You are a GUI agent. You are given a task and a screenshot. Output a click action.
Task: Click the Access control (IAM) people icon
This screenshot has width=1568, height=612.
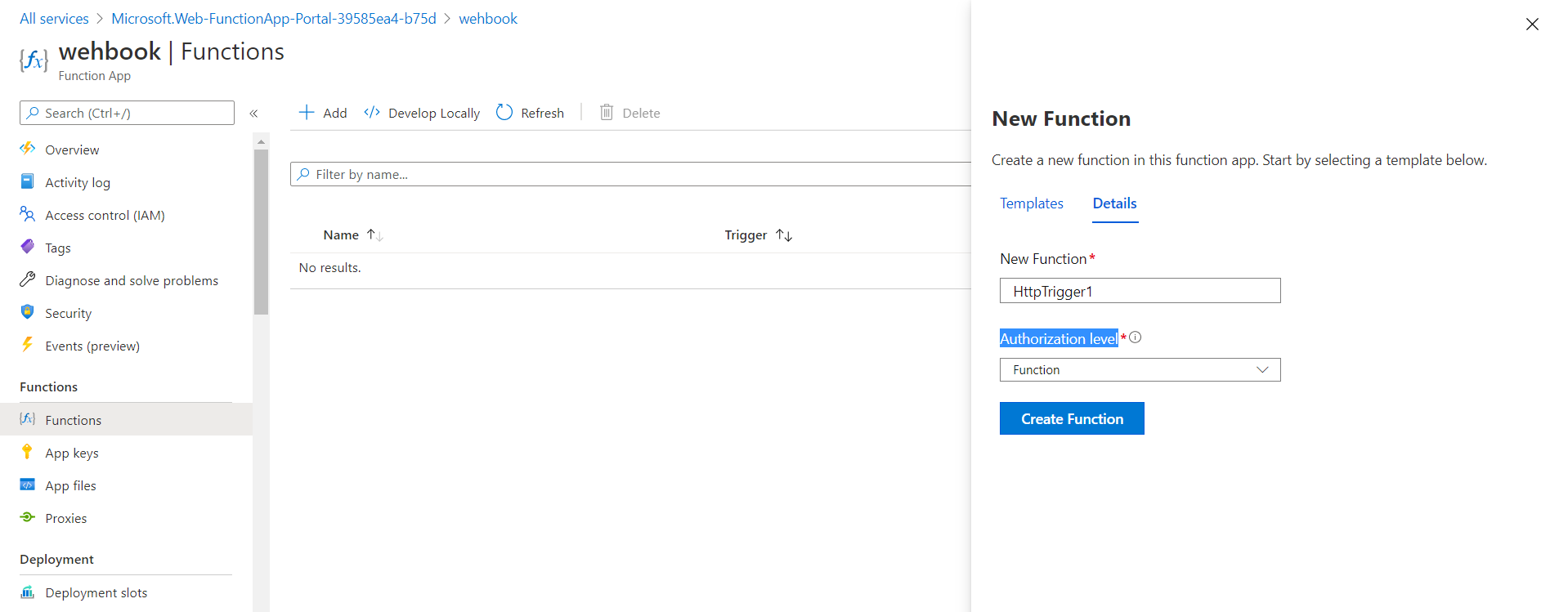click(28, 214)
